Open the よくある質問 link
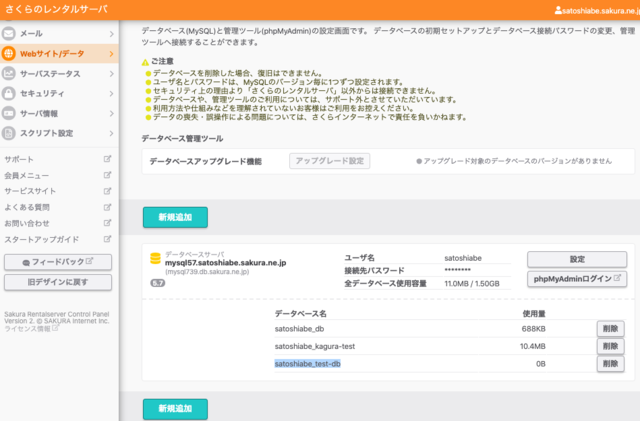This screenshot has width=640, height=421. coord(27,207)
